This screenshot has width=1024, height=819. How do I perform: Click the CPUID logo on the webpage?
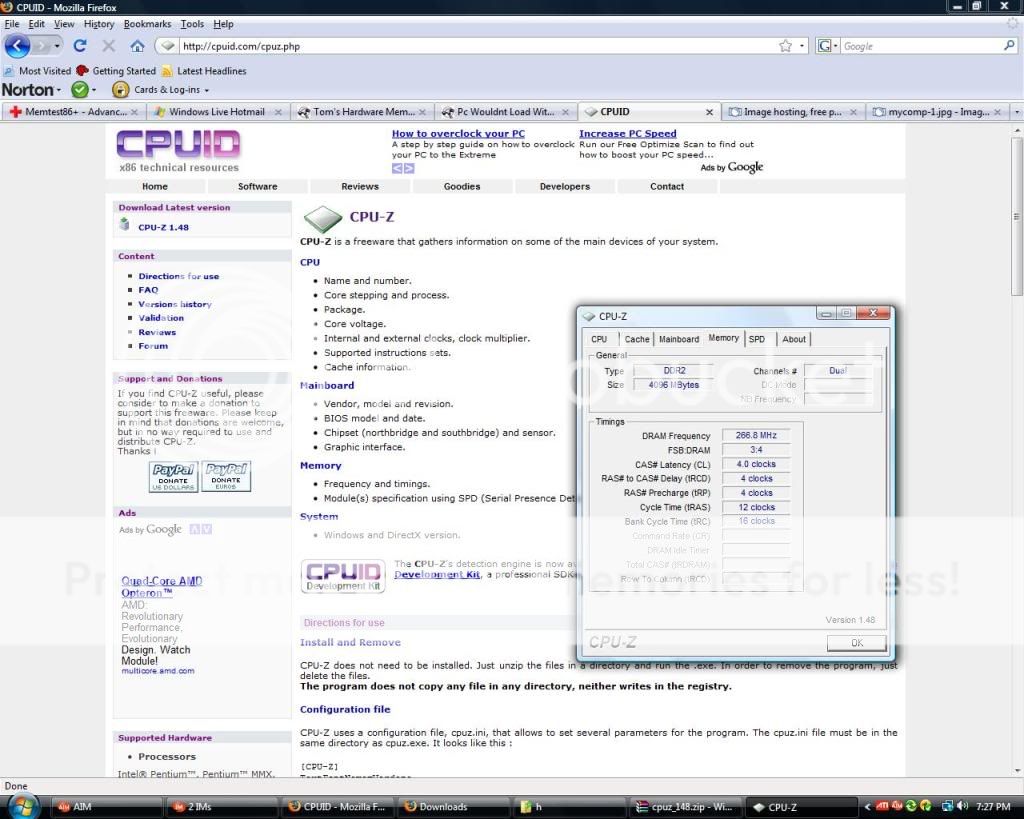pos(178,144)
